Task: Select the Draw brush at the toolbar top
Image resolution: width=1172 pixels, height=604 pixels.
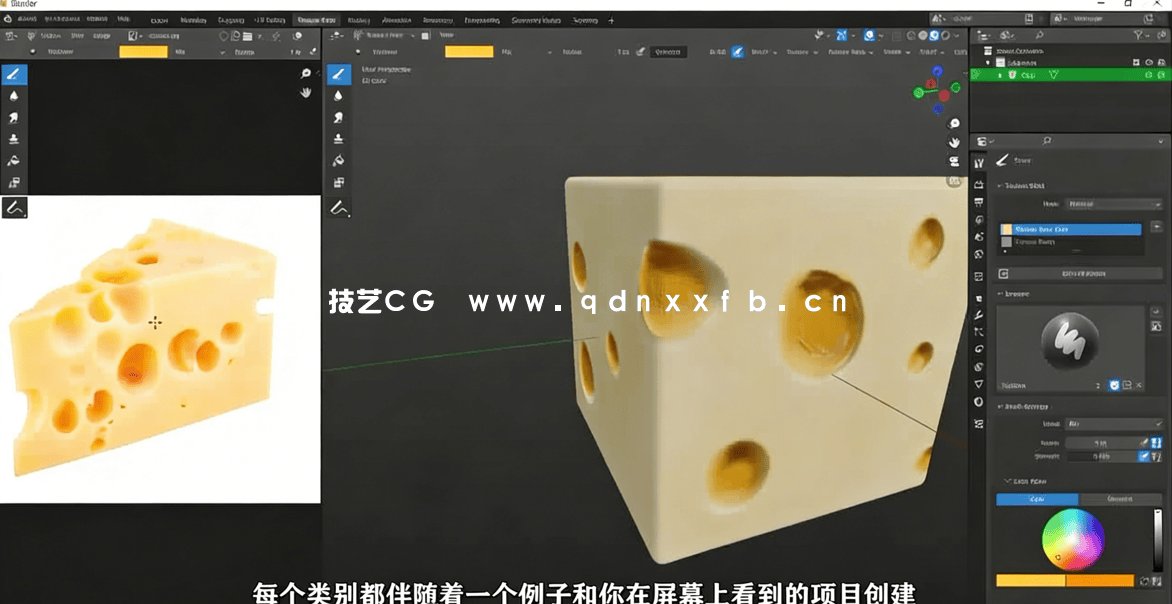Action: click(x=15, y=74)
